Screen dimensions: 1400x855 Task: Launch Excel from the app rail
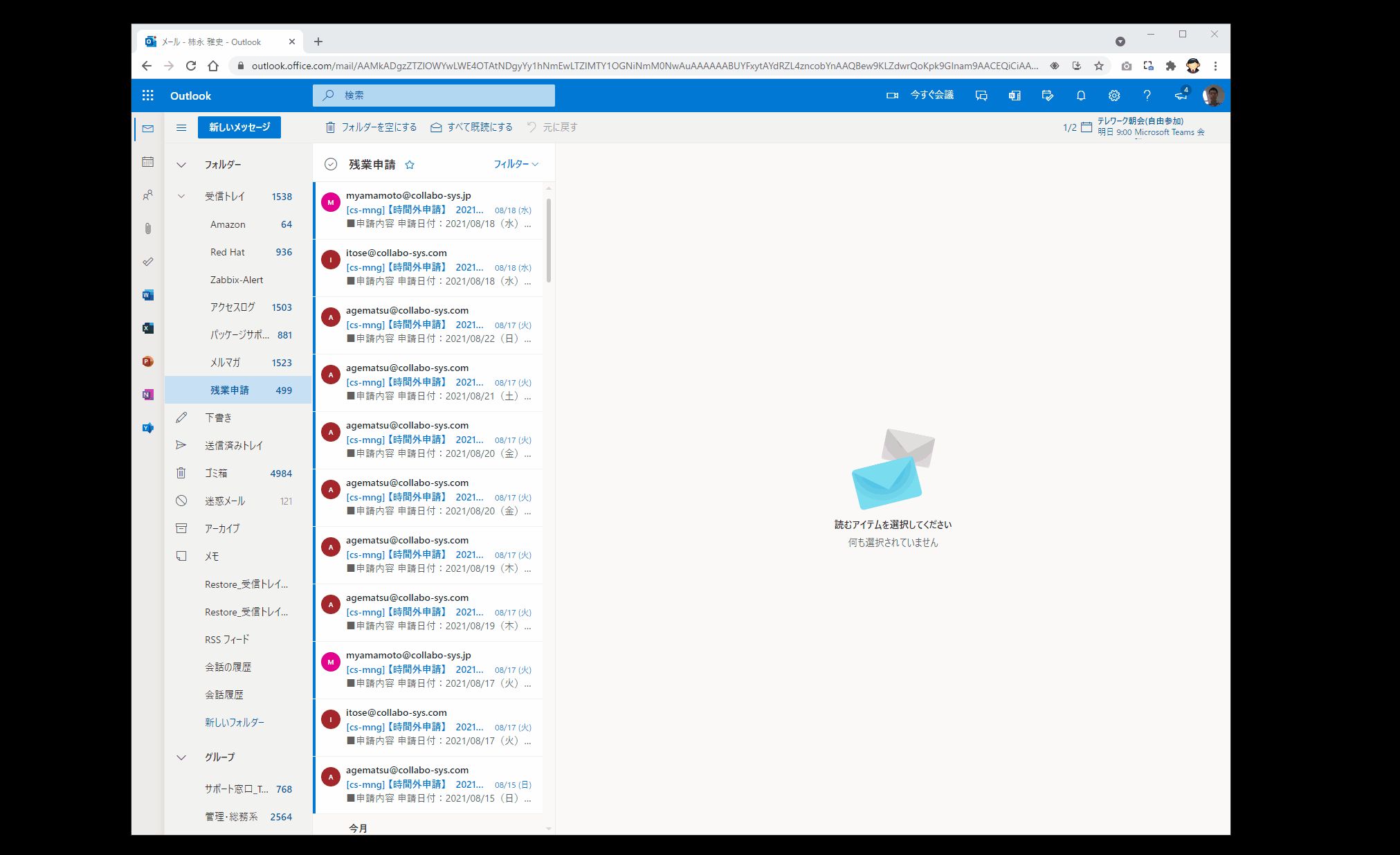click(147, 328)
